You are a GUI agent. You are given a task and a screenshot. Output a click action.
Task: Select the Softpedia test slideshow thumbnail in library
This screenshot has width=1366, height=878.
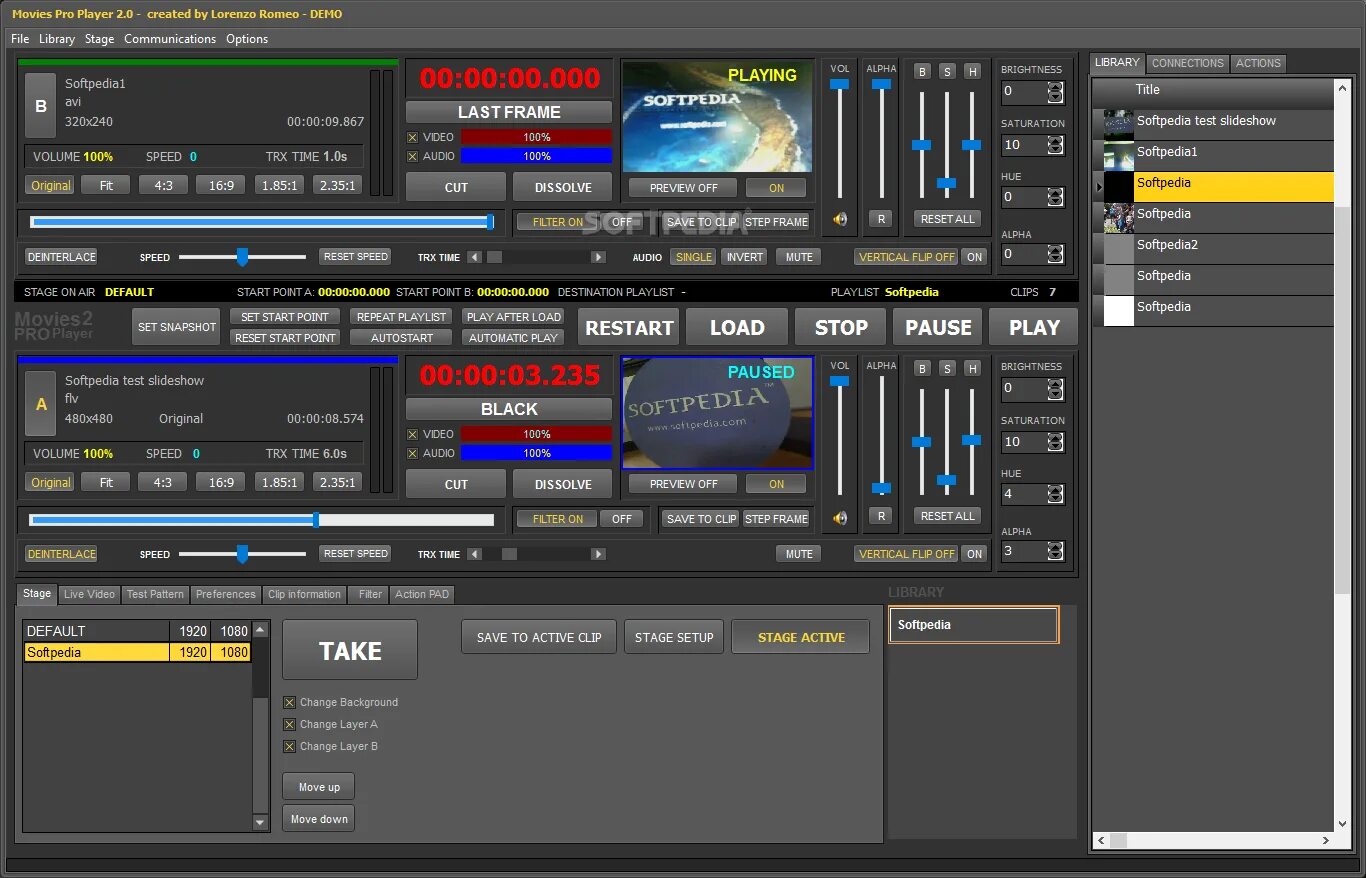(1118, 125)
